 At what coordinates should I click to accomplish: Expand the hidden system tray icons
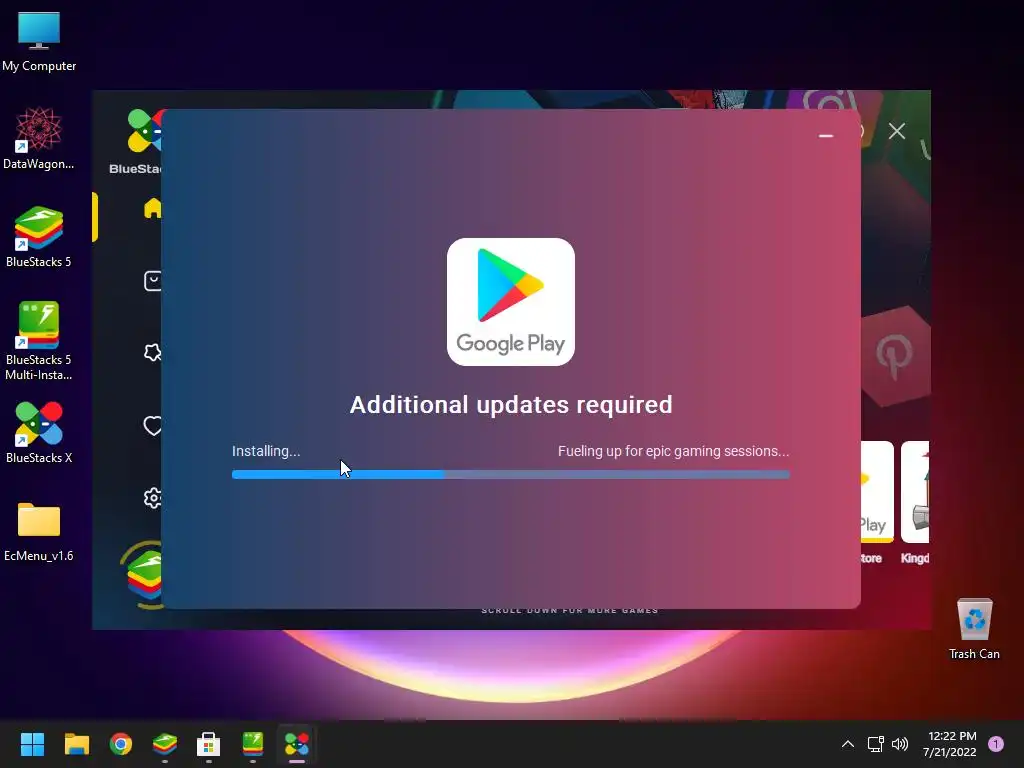(848, 744)
